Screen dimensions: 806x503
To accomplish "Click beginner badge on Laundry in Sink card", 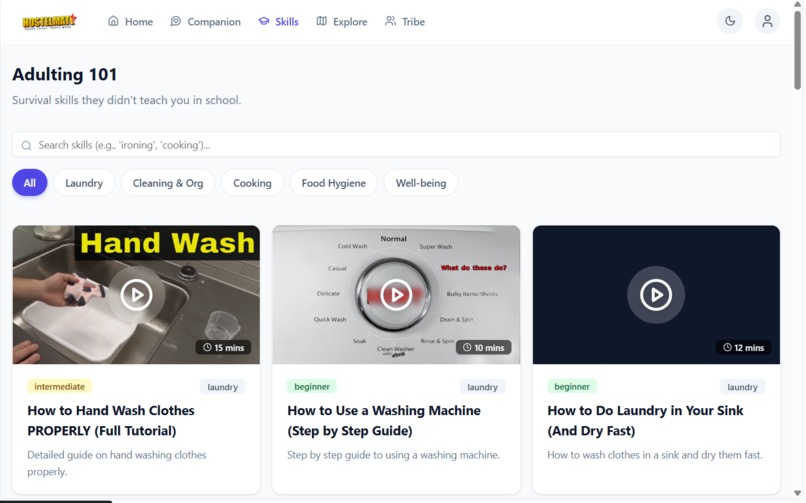I will pos(572,386).
